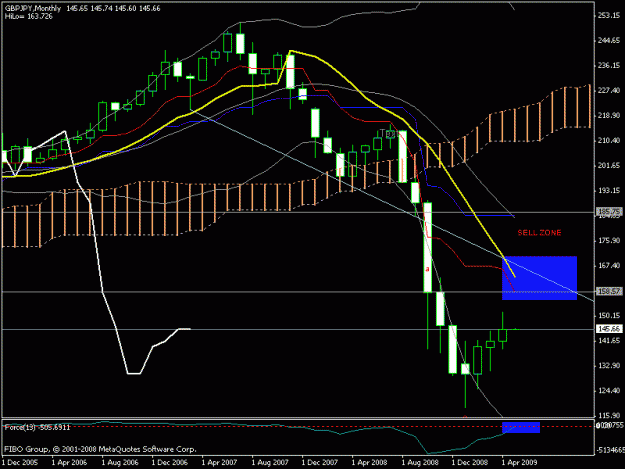625x469 pixels.
Task: Select the 158.57 horizontal line price tag
Action: [609, 291]
